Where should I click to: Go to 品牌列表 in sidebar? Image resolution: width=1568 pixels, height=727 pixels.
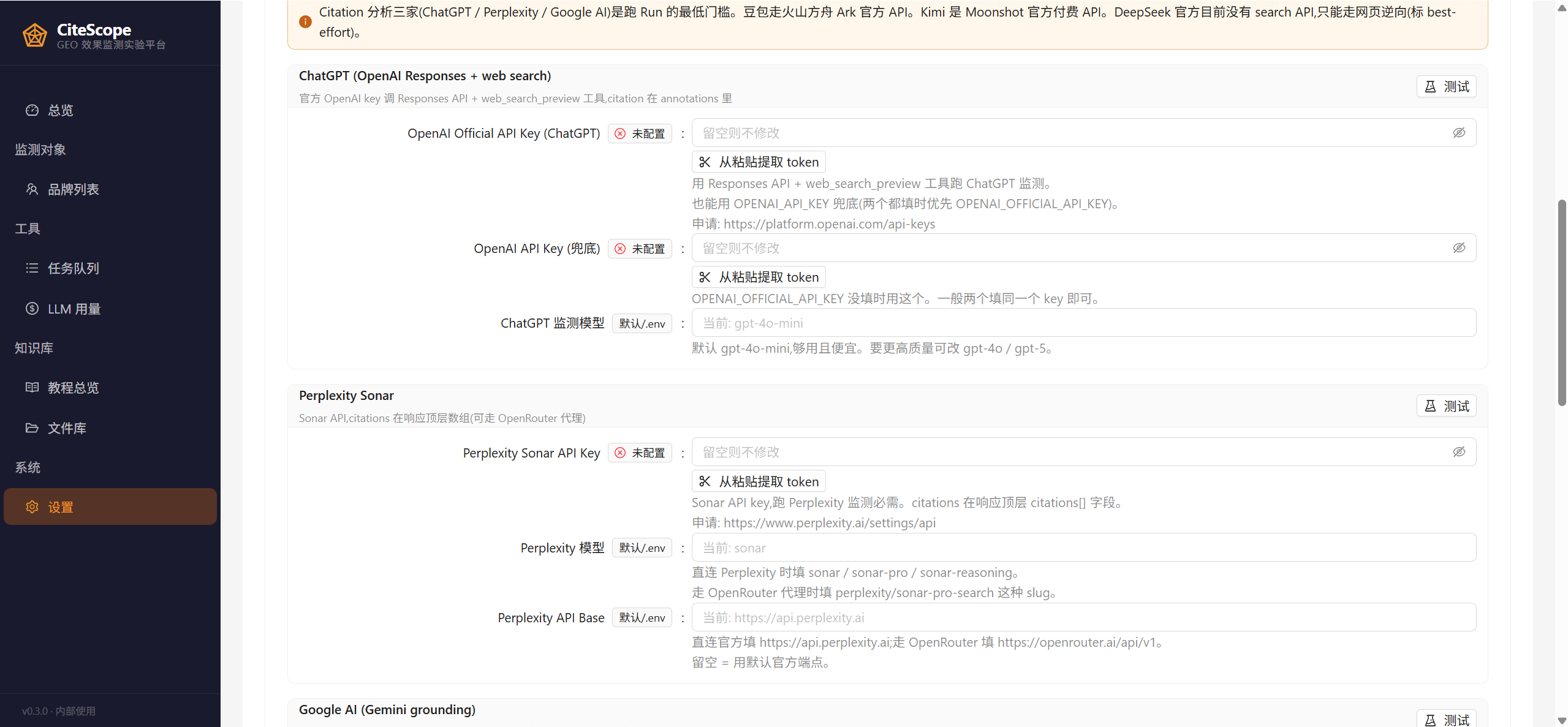click(x=110, y=189)
